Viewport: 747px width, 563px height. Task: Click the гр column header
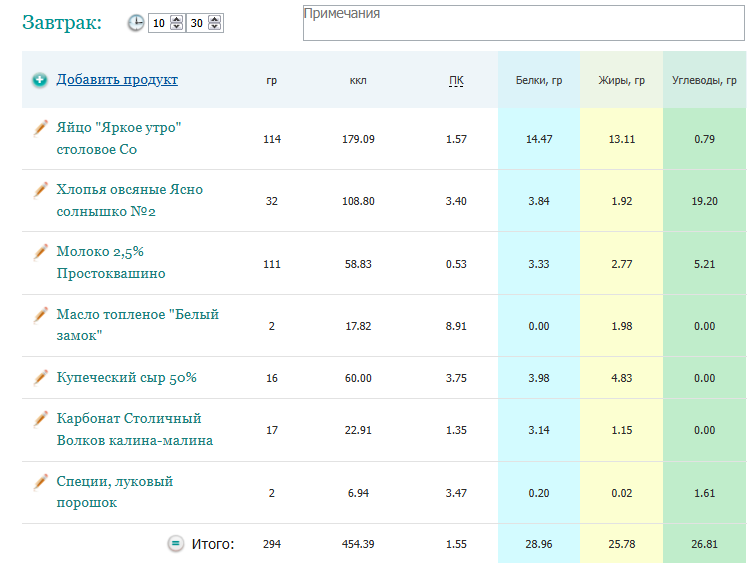pos(272,81)
